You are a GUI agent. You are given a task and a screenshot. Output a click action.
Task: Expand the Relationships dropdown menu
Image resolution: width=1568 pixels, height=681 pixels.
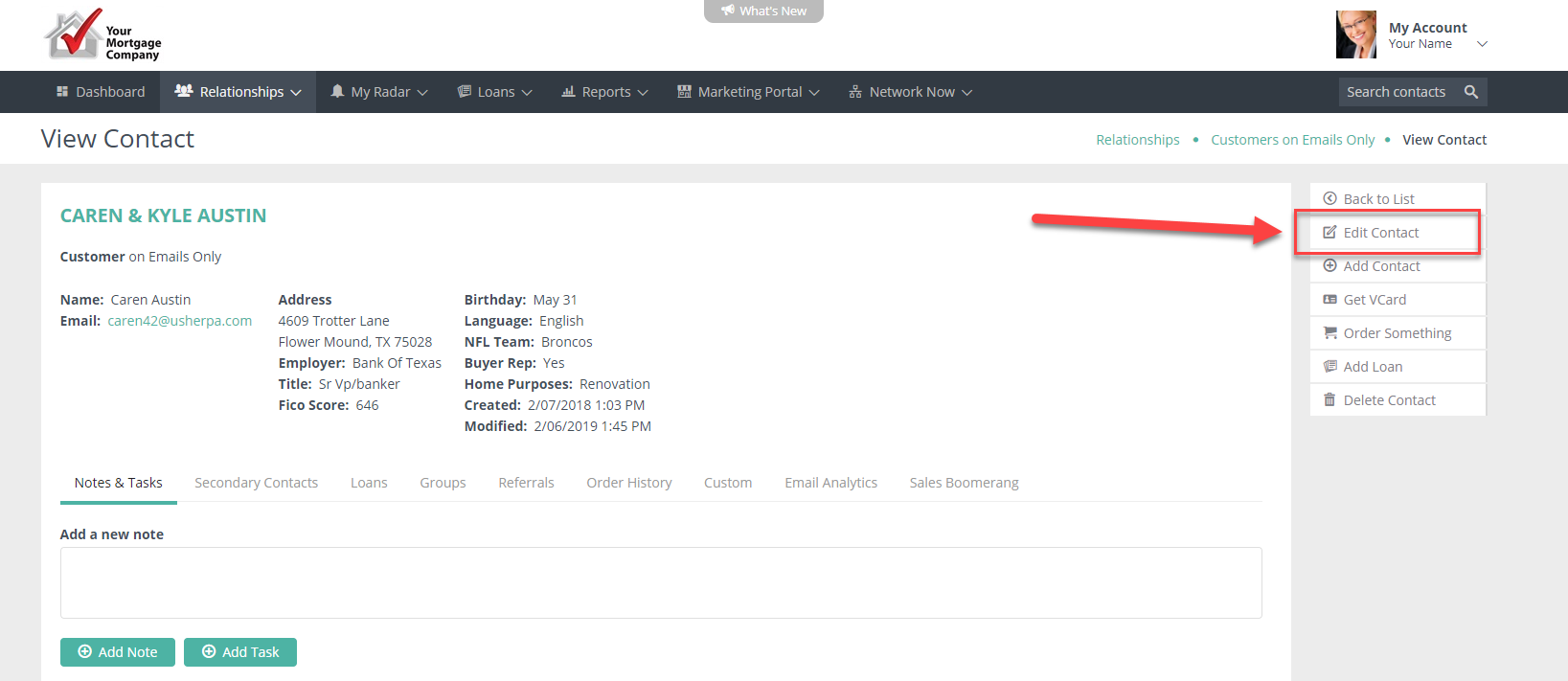239,92
